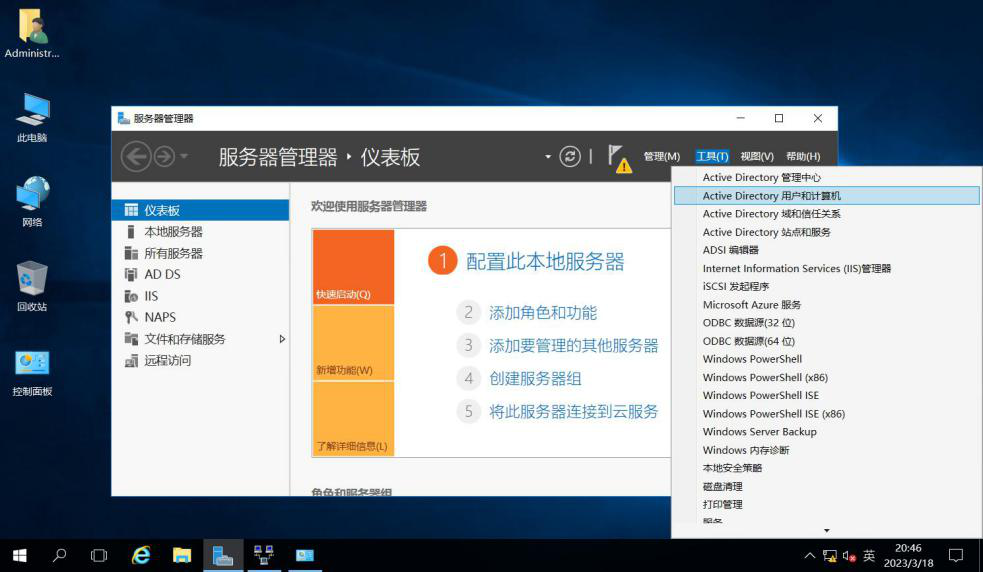Launch Internet Explorer from the taskbar

pos(141,555)
